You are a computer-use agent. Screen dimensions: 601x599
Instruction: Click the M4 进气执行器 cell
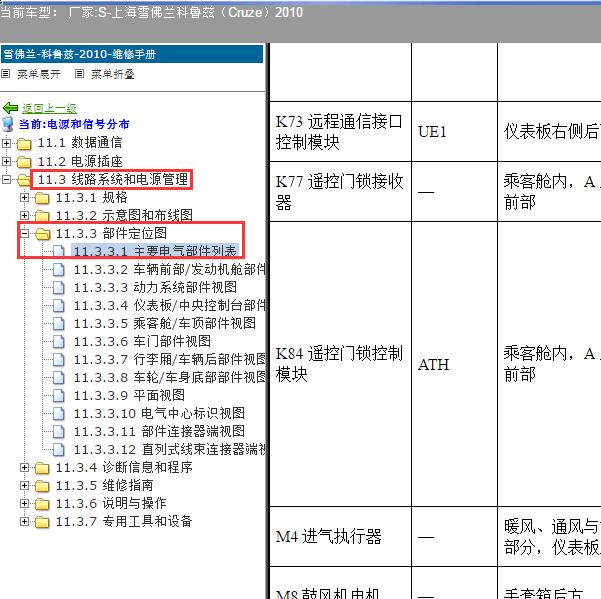[x=340, y=537]
